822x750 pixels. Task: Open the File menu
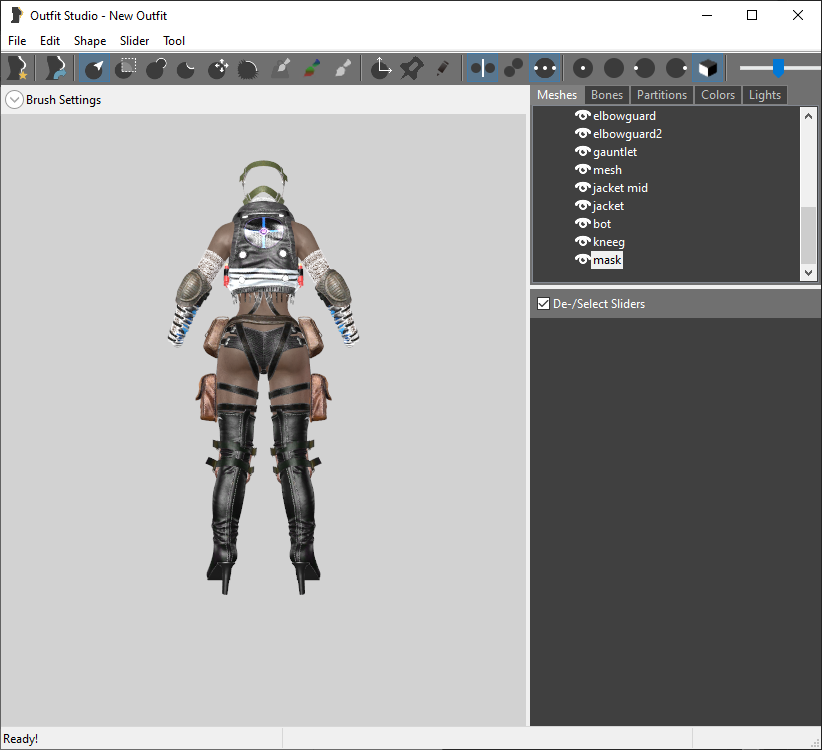17,41
